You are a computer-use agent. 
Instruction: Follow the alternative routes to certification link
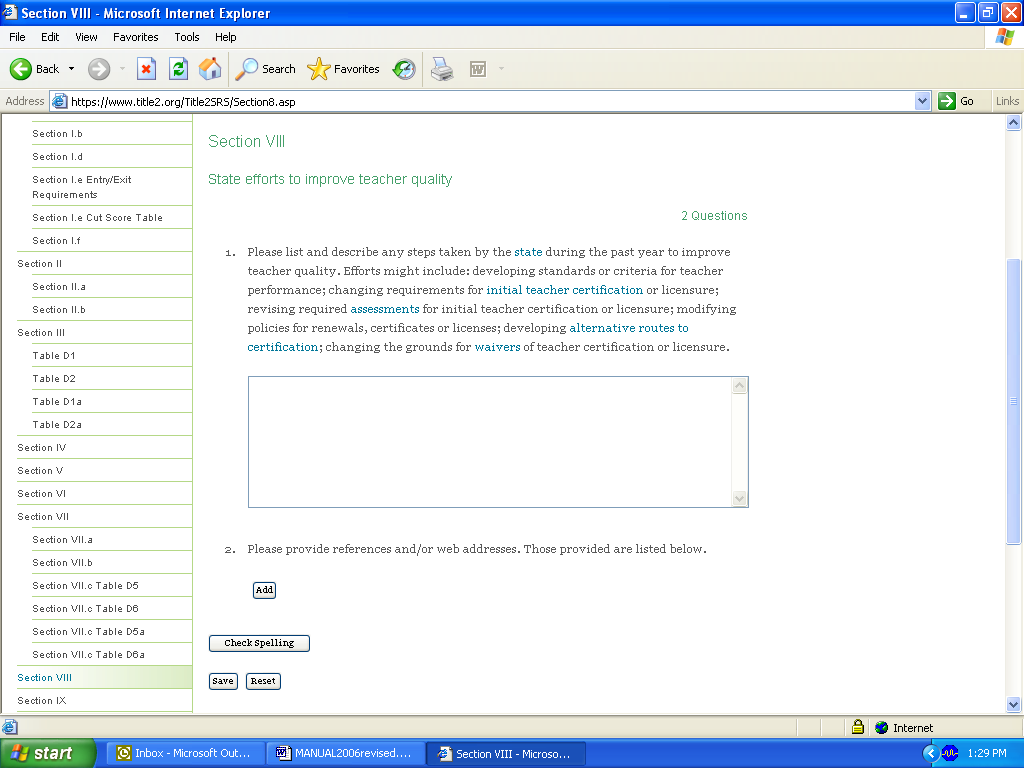pyautogui.click(x=628, y=328)
